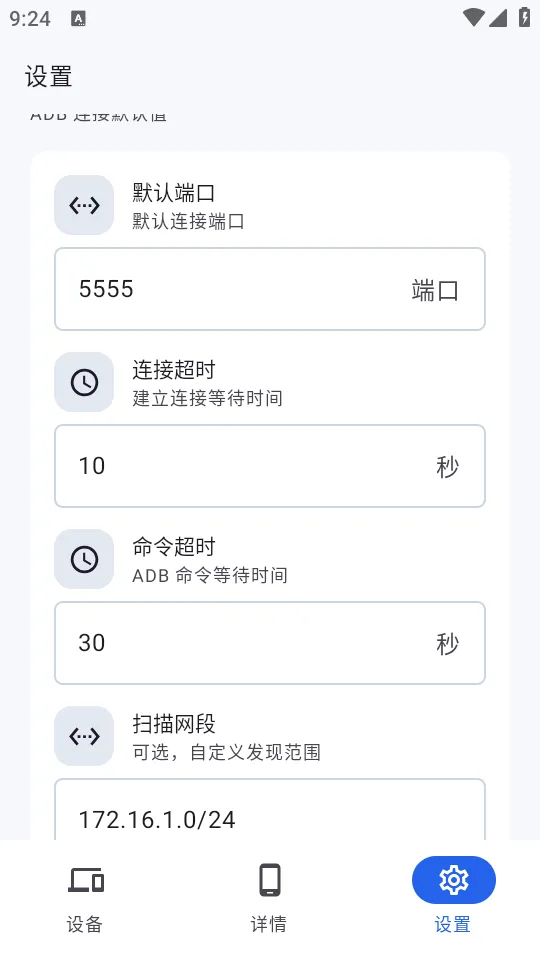Tap the default port icon

(84, 205)
